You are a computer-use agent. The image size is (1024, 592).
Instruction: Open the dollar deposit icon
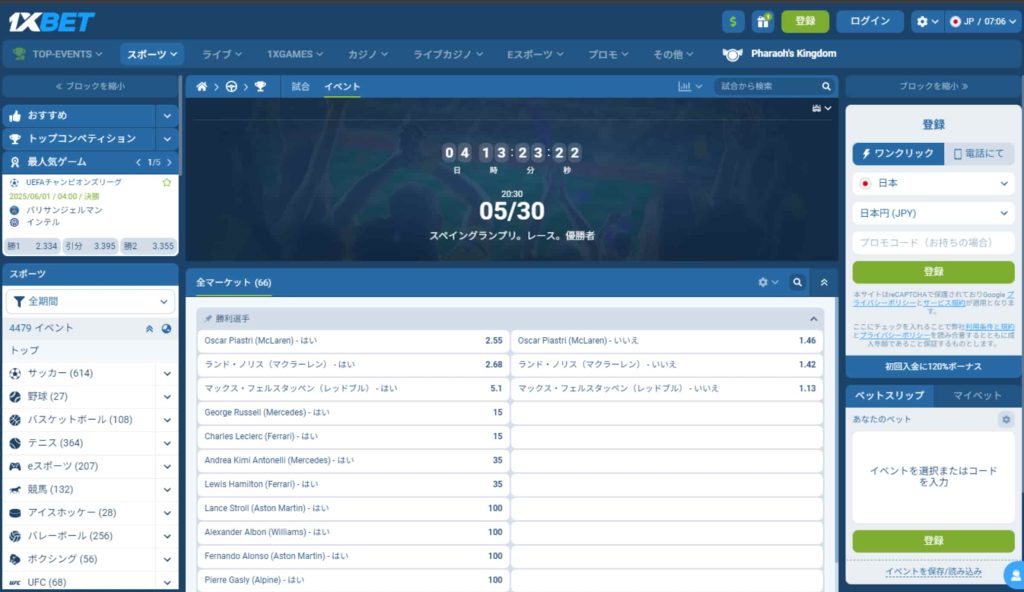coord(733,22)
